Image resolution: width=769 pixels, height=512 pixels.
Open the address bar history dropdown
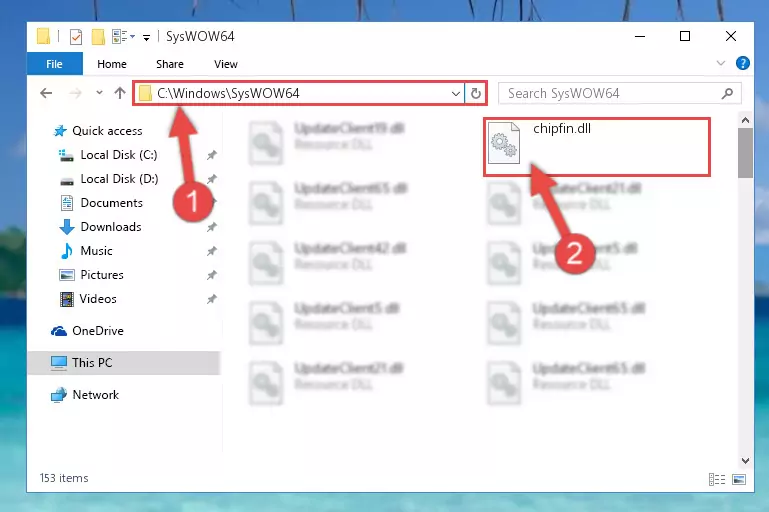(456, 93)
